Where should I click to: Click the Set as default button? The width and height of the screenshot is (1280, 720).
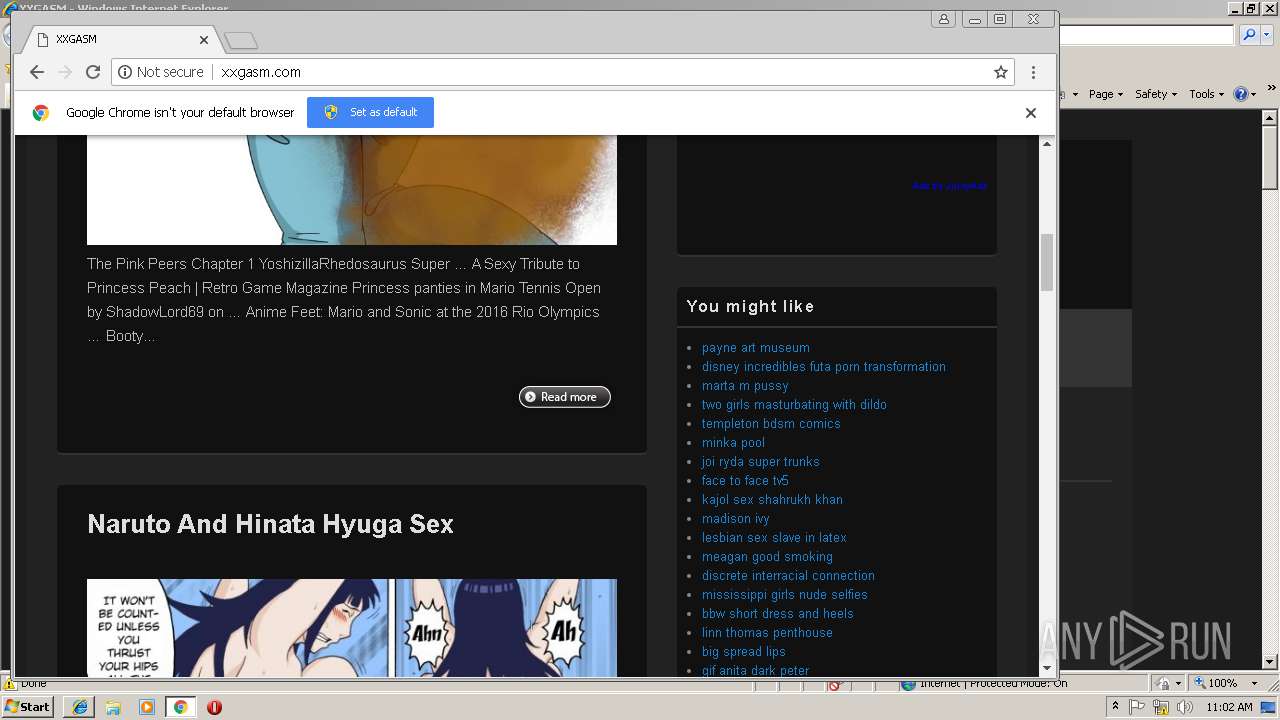click(370, 112)
